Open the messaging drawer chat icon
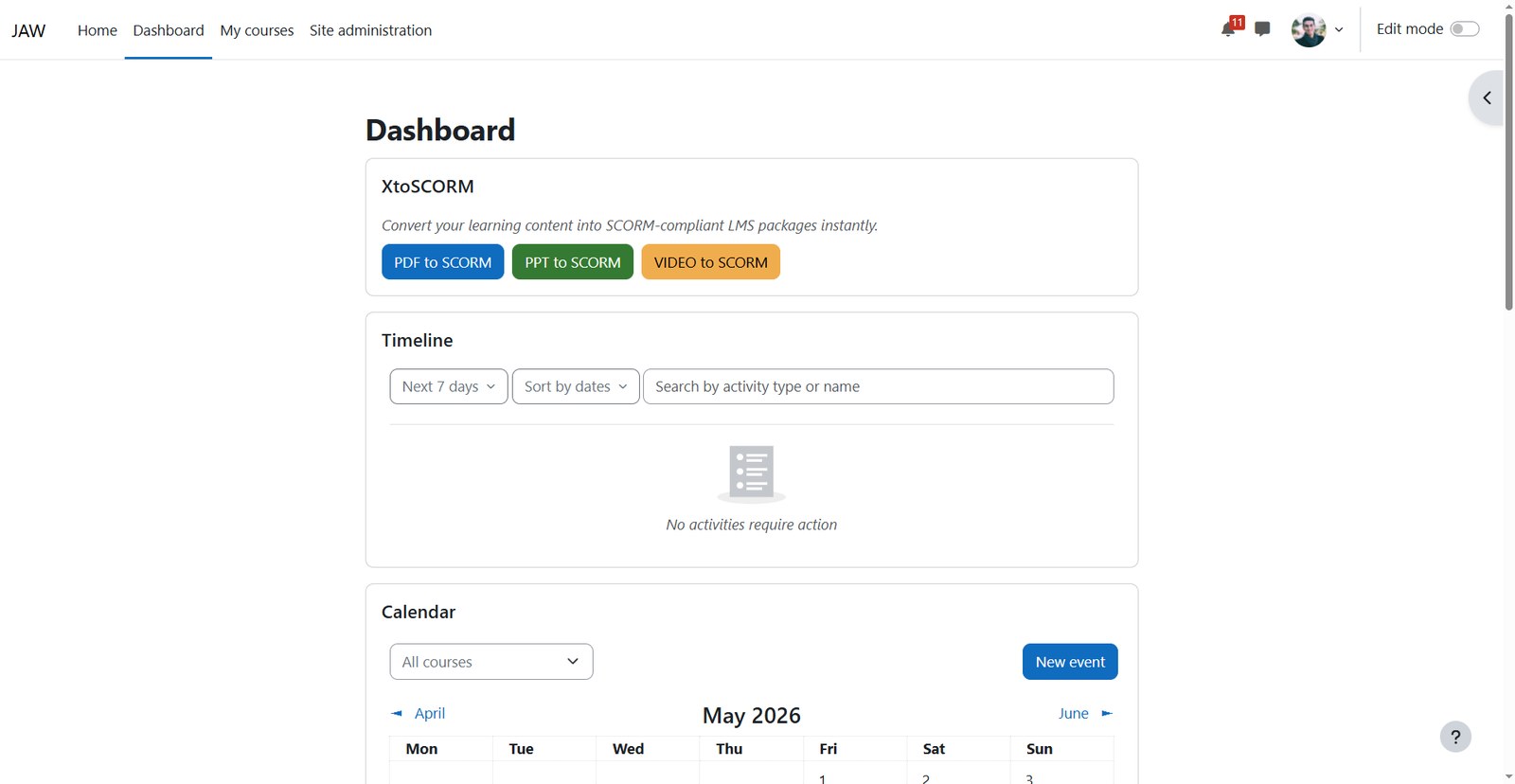1515x784 pixels. [x=1262, y=29]
